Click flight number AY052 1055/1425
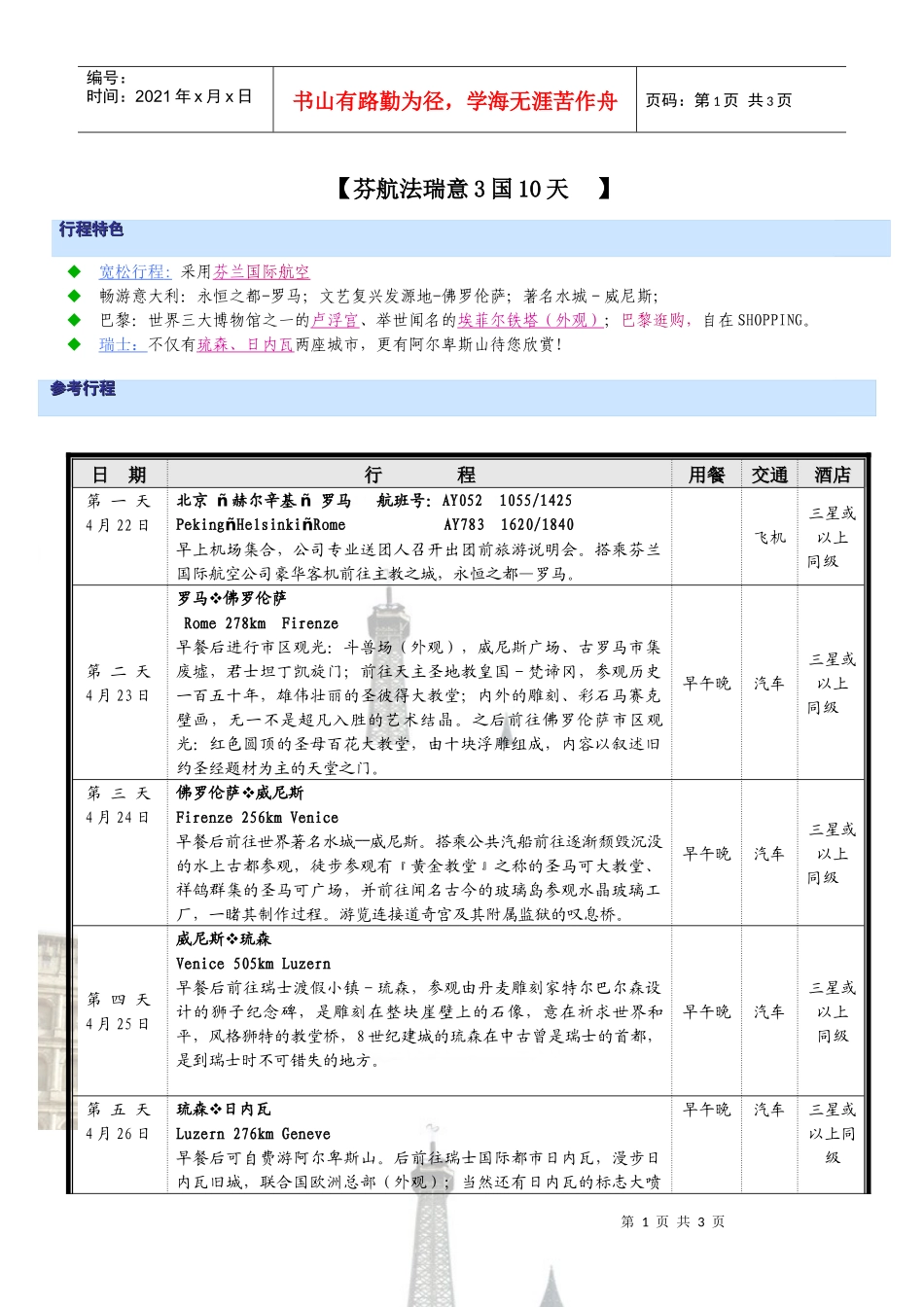 (507, 501)
